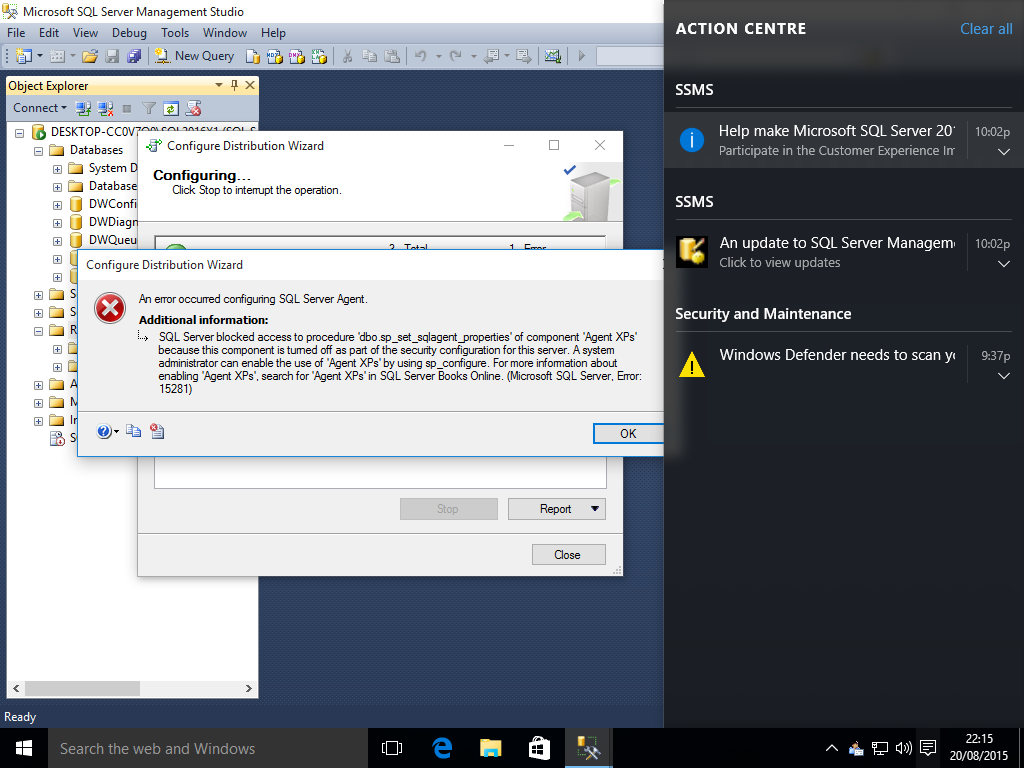Image resolution: width=1024 pixels, height=768 pixels.
Task: Open the Debug menu
Action: [129, 33]
